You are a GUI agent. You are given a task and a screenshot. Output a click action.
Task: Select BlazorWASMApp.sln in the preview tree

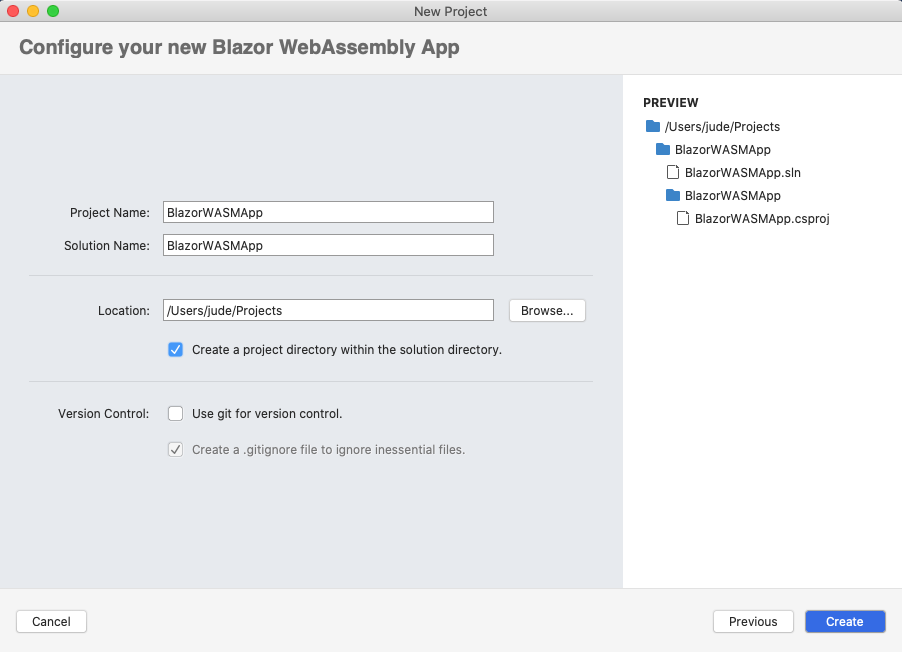point(742,173)
